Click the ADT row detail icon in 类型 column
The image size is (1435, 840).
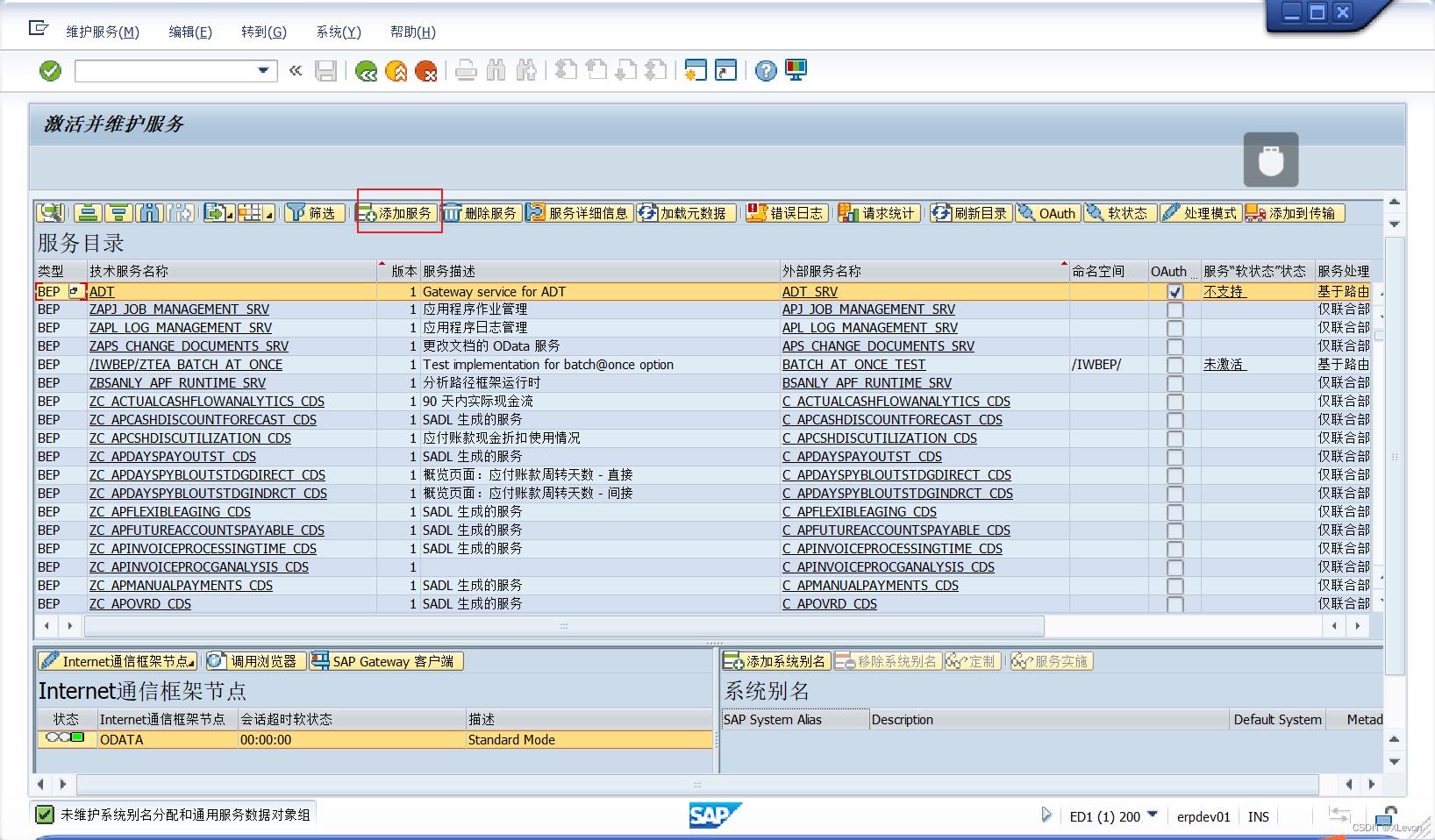tap(75, 291)
